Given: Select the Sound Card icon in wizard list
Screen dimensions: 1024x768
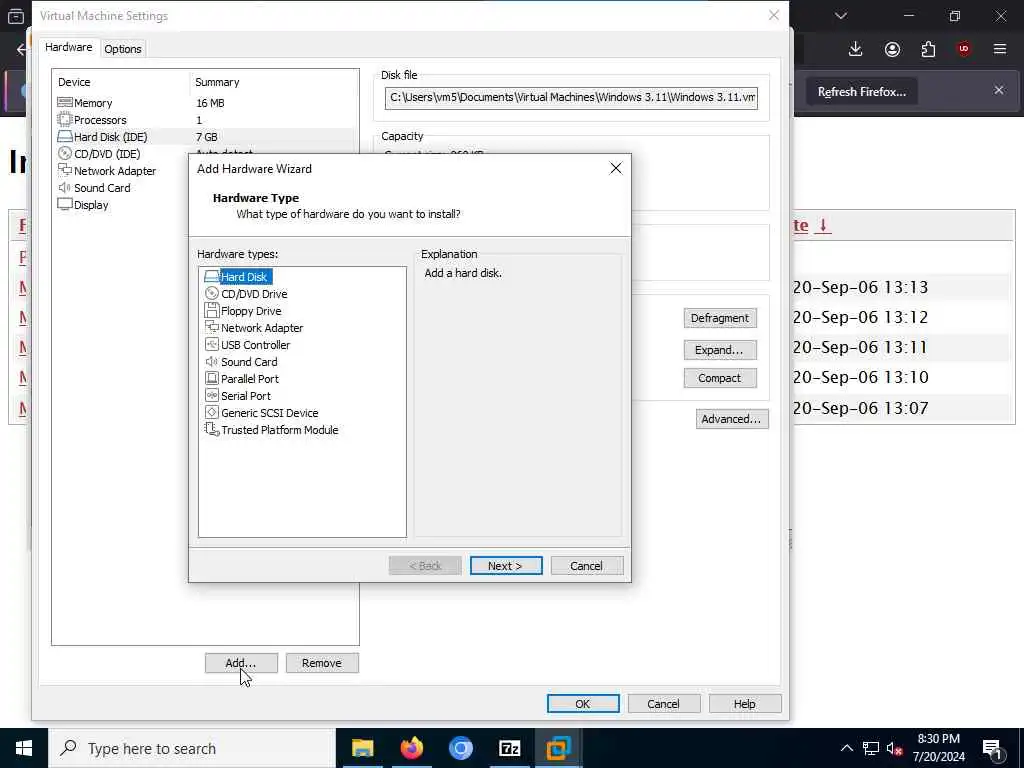Looking at the screenshot, I should [x=212, y=362].
